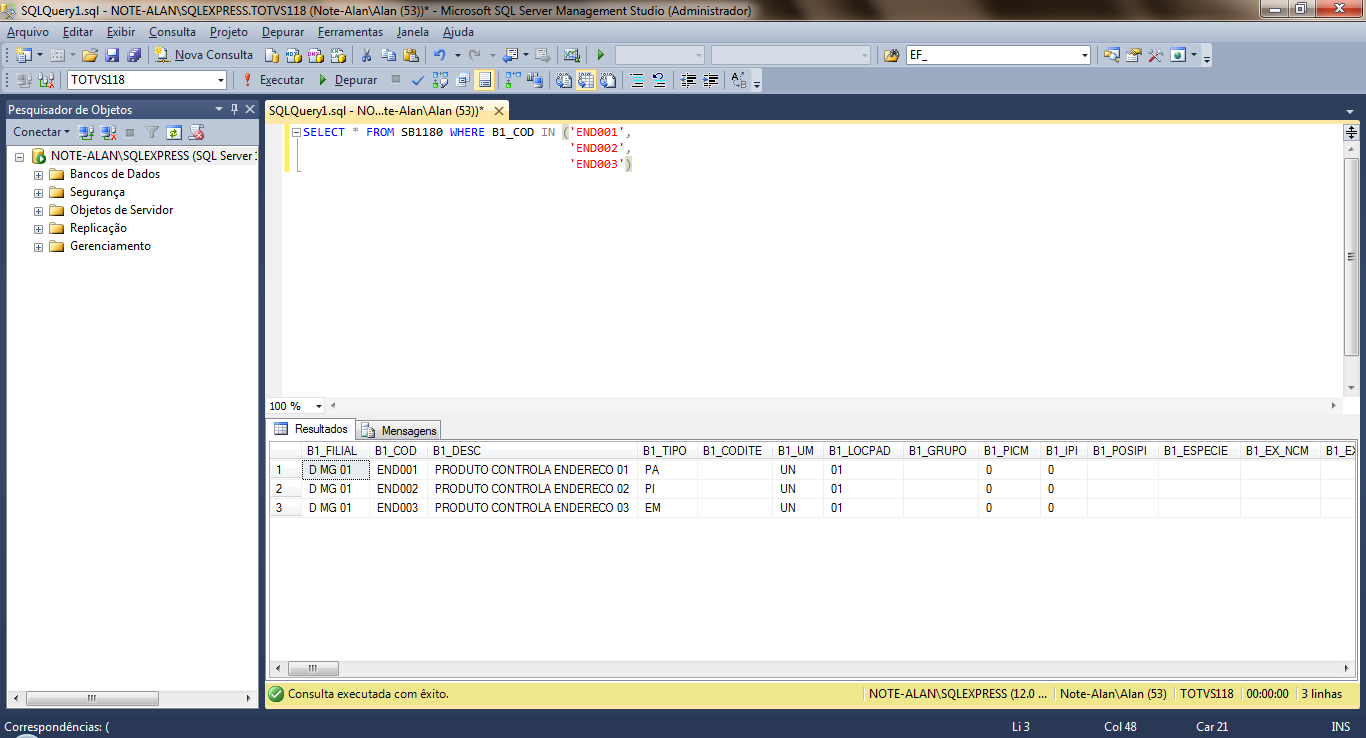
Task: Click the Ajuda menu
Action: (458, 32)
